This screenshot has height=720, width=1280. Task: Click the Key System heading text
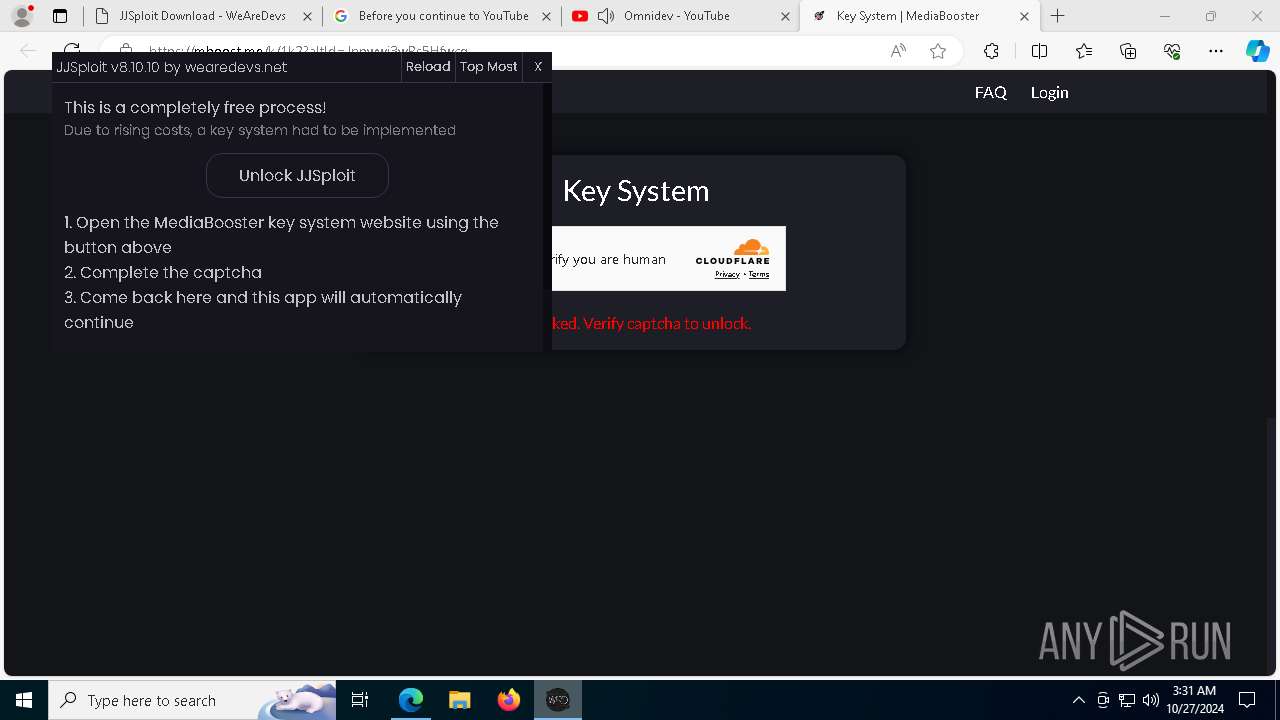pyautogui.click(x=636, y=190)
